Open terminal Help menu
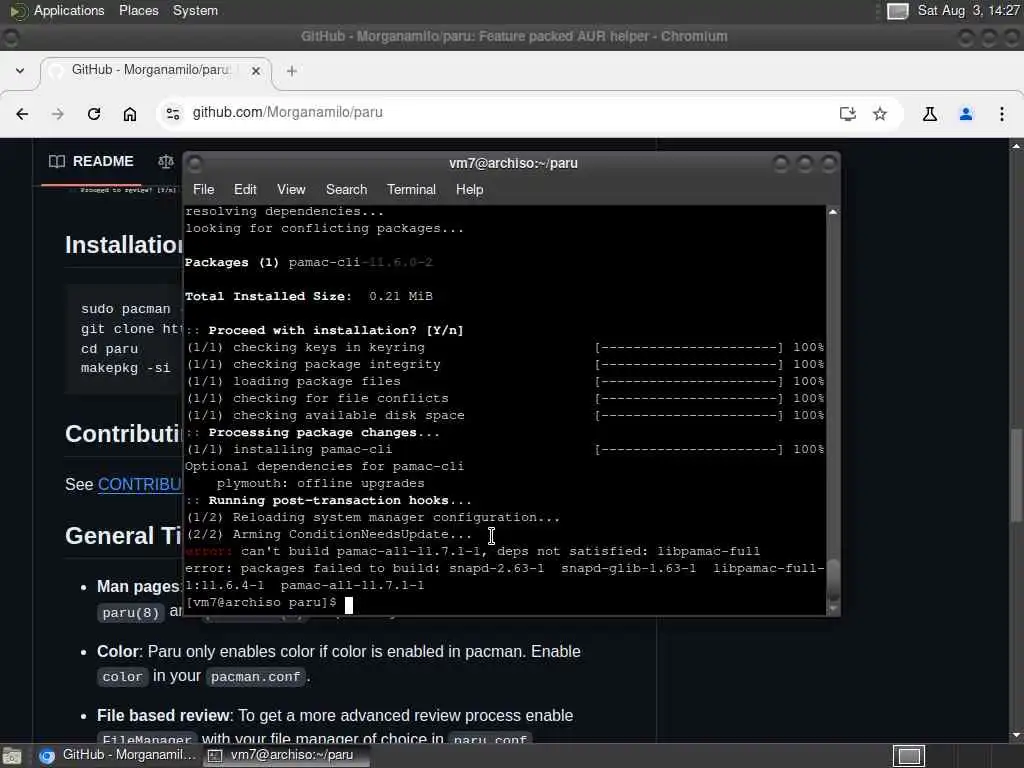This screenshot has width=1024, height=768. (469, 189)
